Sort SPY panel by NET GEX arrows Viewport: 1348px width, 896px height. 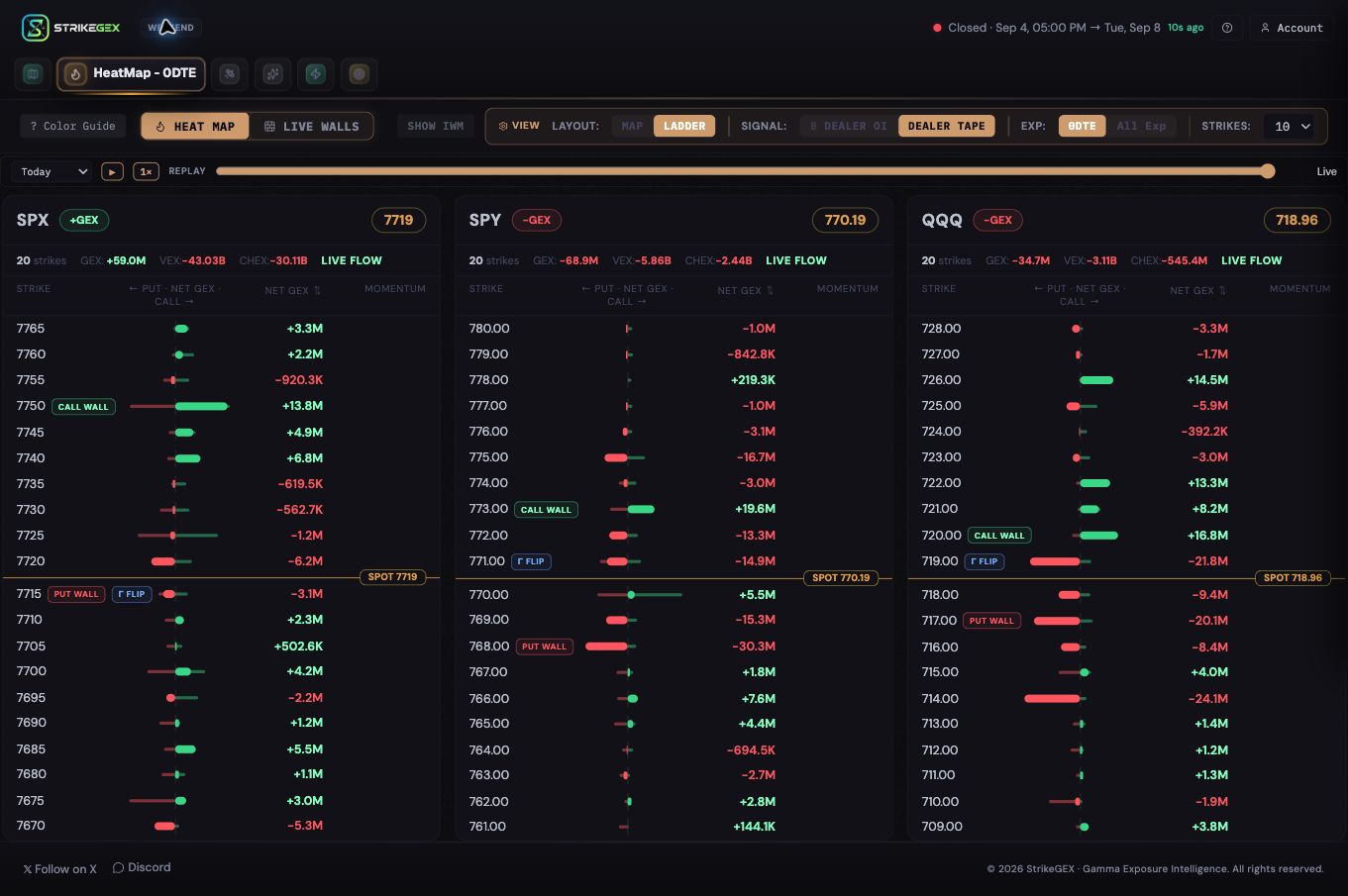click(x=770, y=291)
